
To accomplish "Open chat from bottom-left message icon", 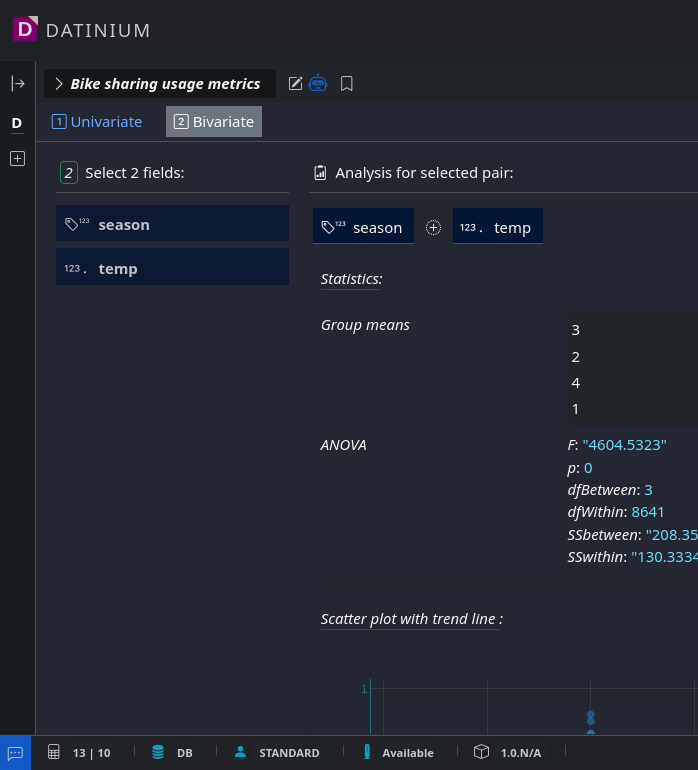I will (x=15, y=753).
